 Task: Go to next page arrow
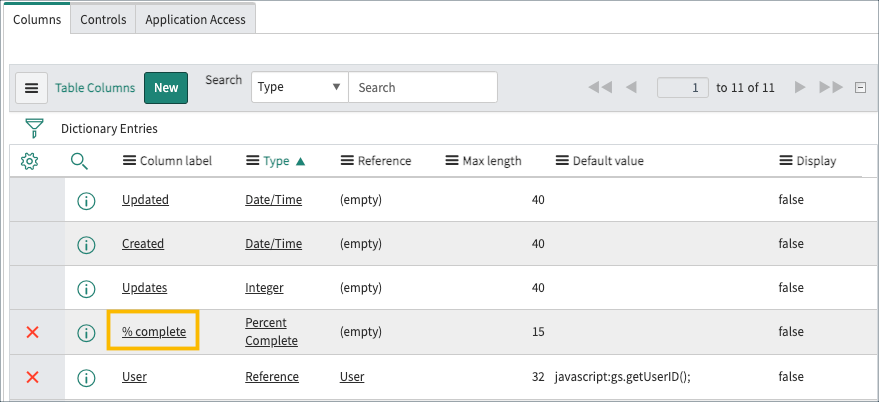(x=800, y=88)
